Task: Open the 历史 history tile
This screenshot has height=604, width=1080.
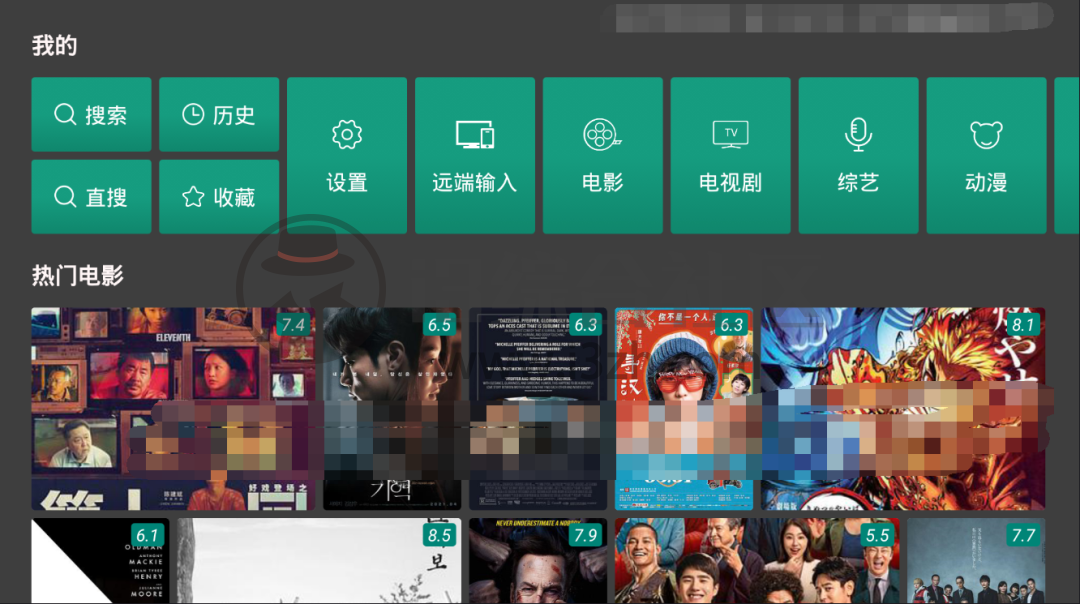Action: tap(219, 114)
